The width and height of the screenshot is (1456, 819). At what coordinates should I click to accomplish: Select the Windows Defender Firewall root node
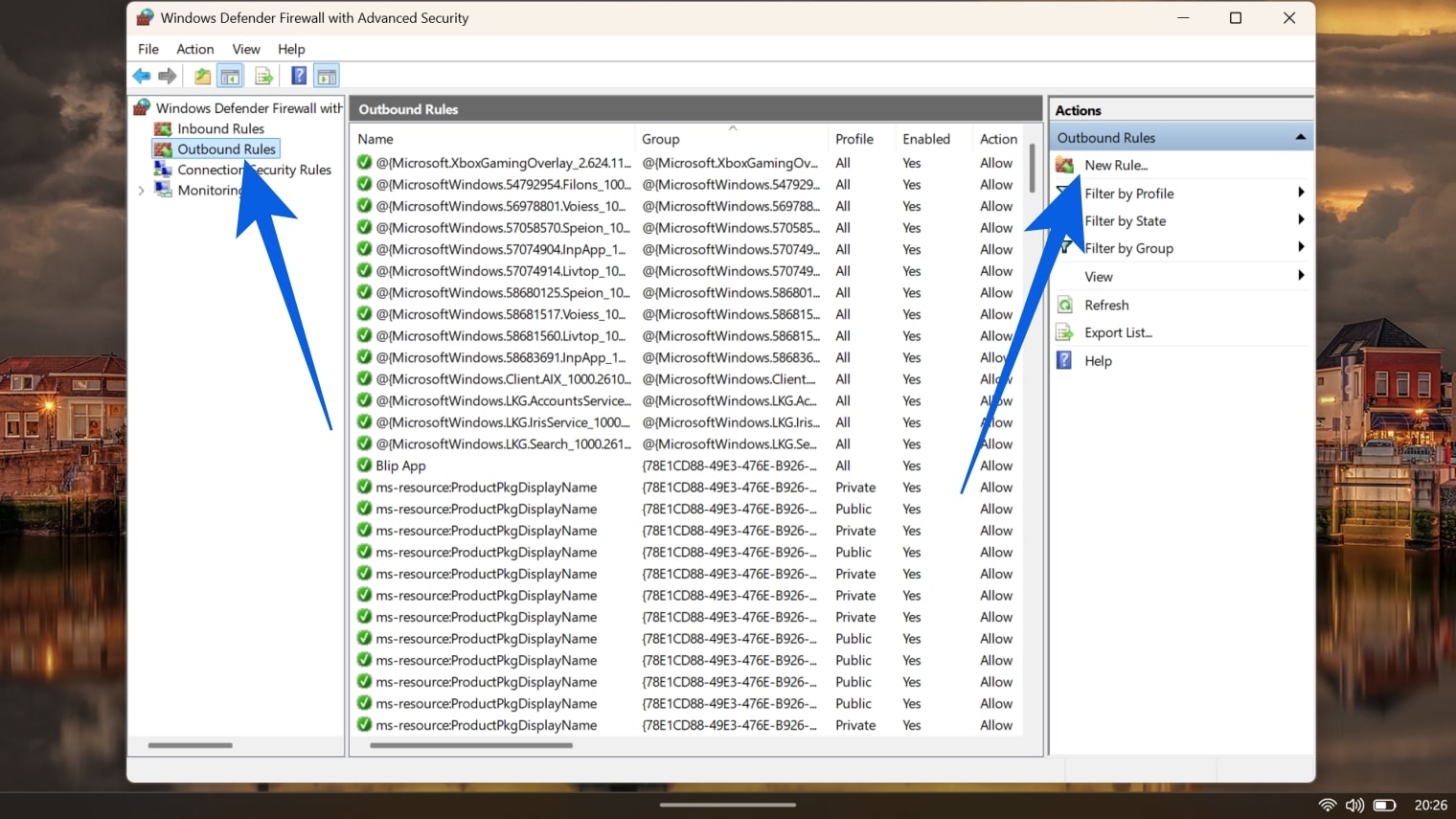tap(249, 107)
